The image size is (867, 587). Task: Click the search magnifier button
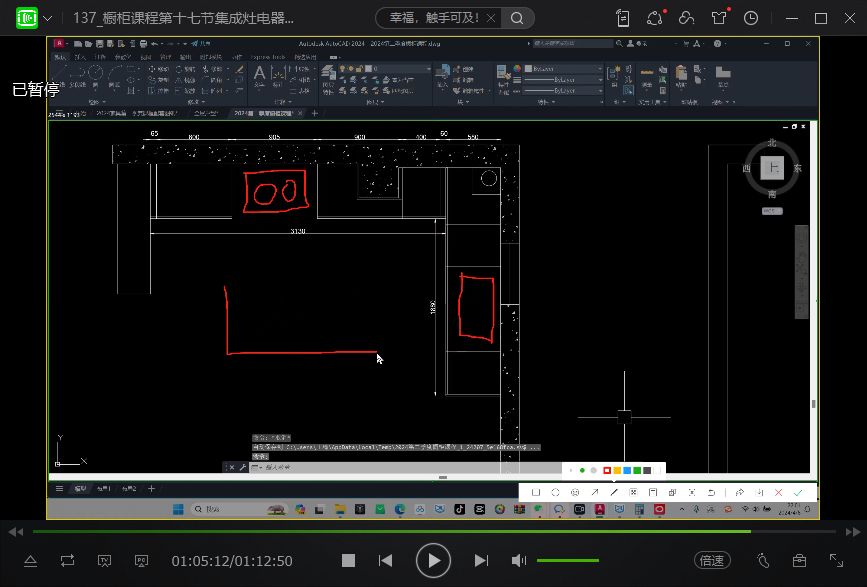pos(516,18)
